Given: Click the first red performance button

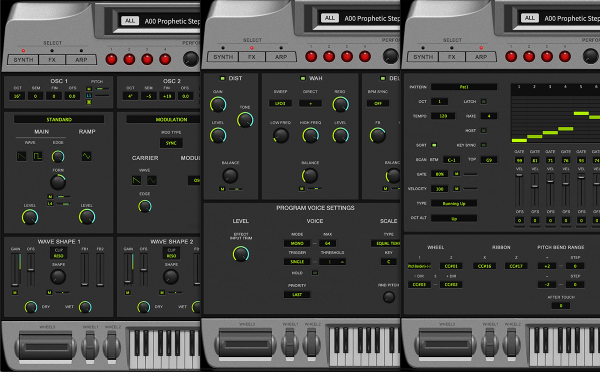Looking at the screenshot, I should (x=111, y=60).
